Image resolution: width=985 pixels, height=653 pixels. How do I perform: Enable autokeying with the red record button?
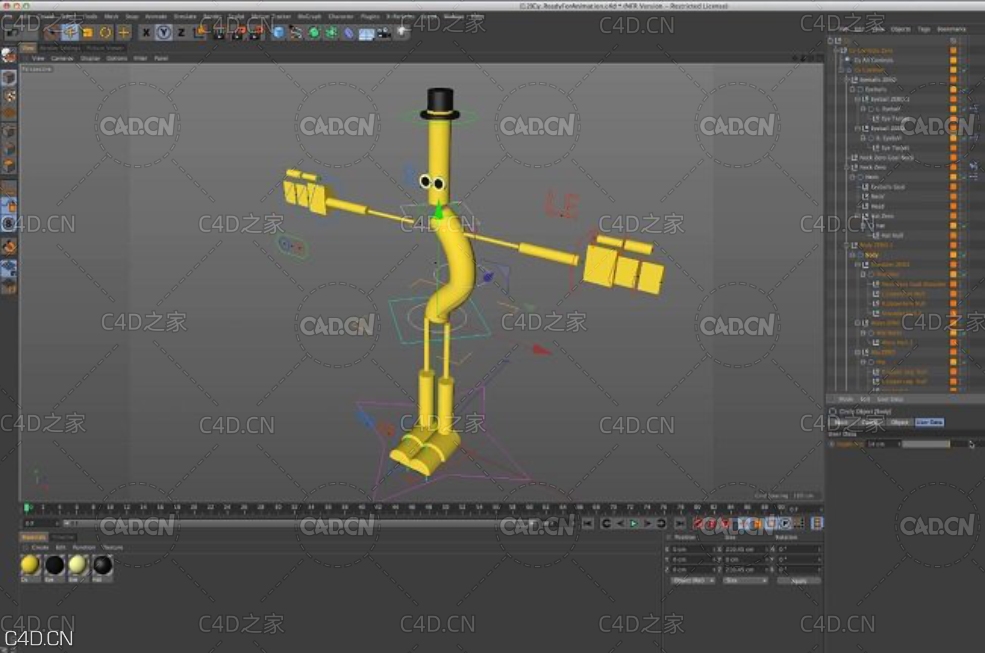711,521
